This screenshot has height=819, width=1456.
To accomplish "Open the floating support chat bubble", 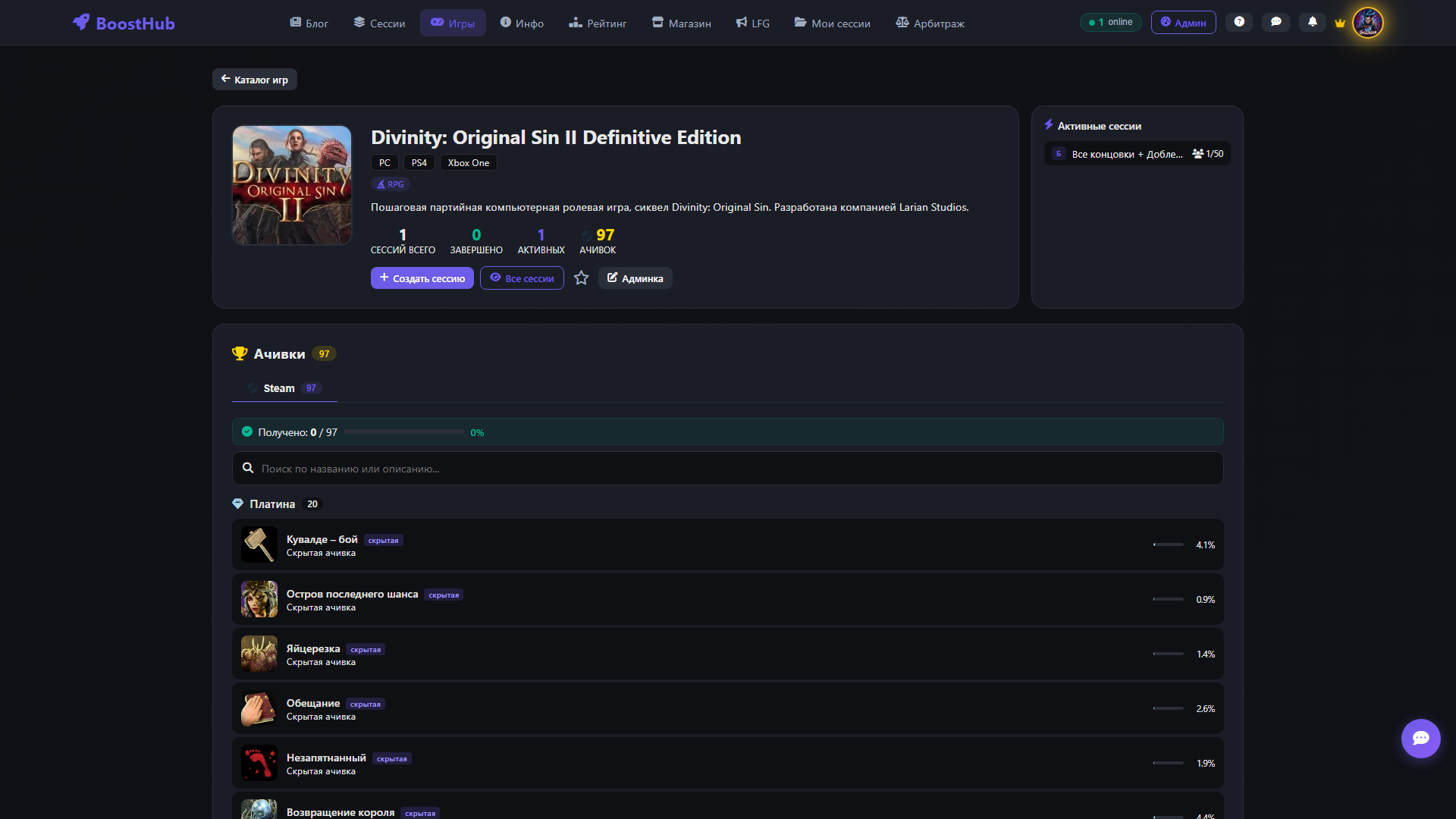I will (x=1420, y=738).
